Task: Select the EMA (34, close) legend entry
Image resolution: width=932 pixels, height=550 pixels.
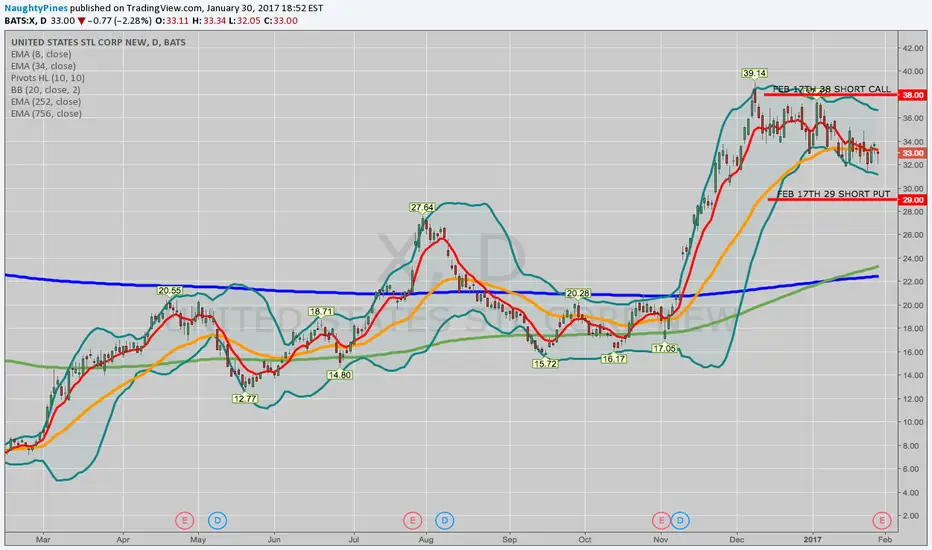Action: [43, 66]
